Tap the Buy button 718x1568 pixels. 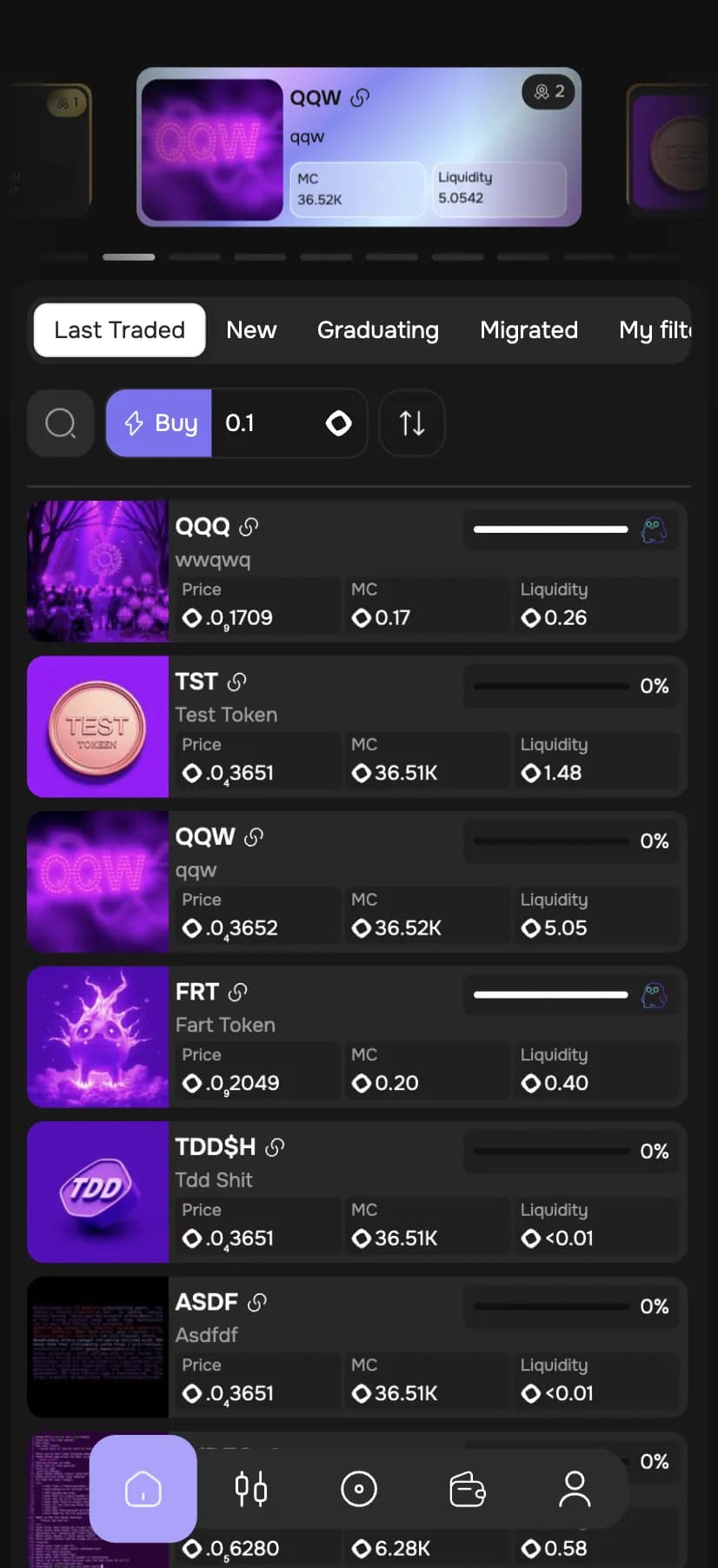(x=159, y=423)
